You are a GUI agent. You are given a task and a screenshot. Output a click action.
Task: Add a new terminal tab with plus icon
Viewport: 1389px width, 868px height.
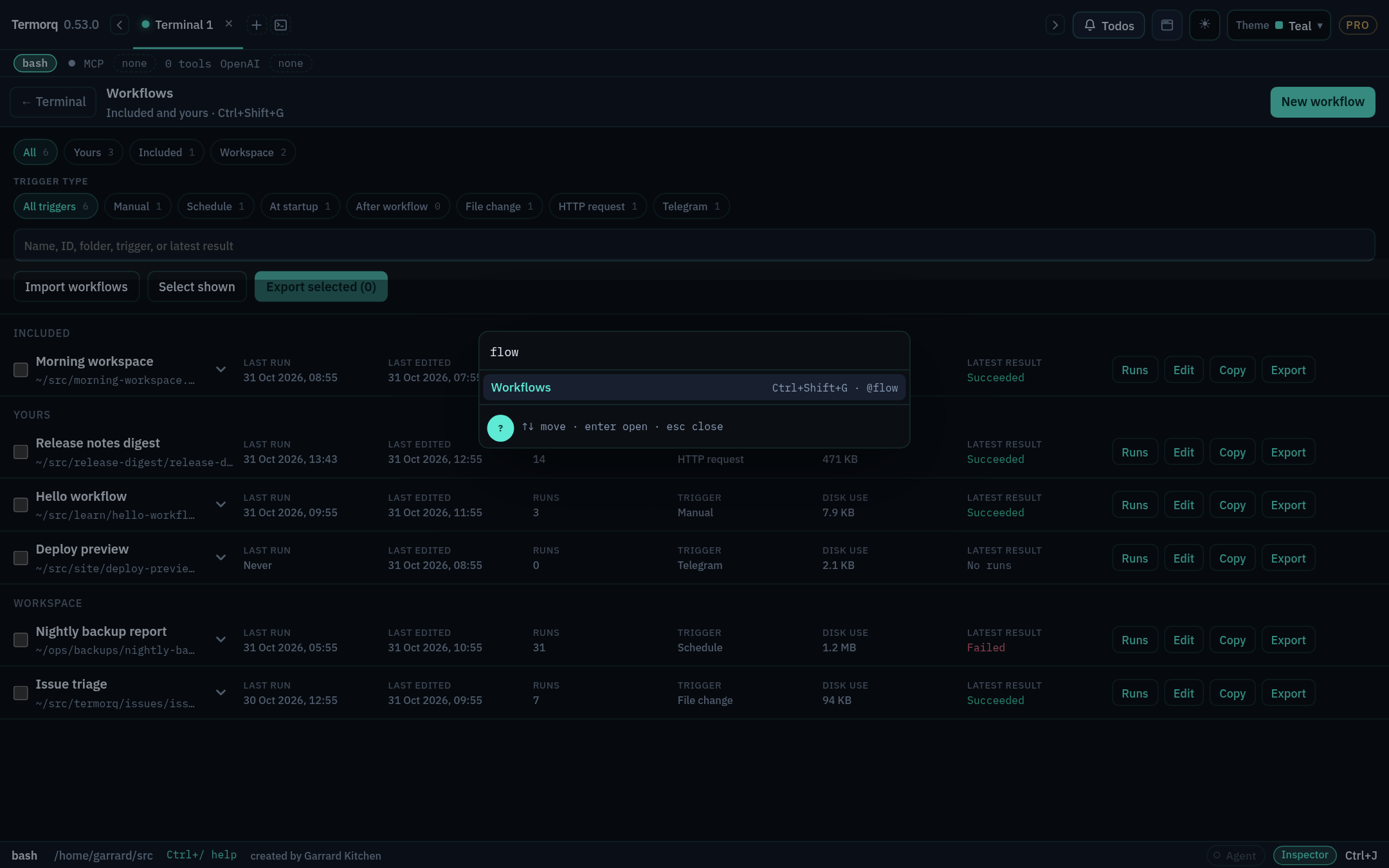(x=256, y=25)
